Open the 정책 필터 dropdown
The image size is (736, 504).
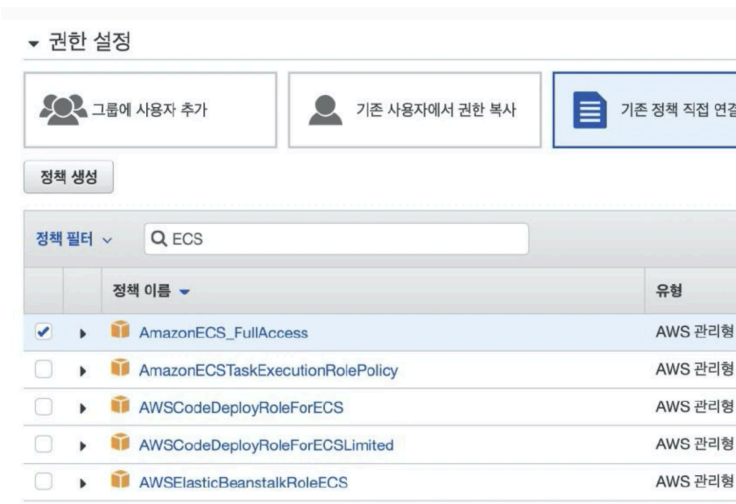74,239
